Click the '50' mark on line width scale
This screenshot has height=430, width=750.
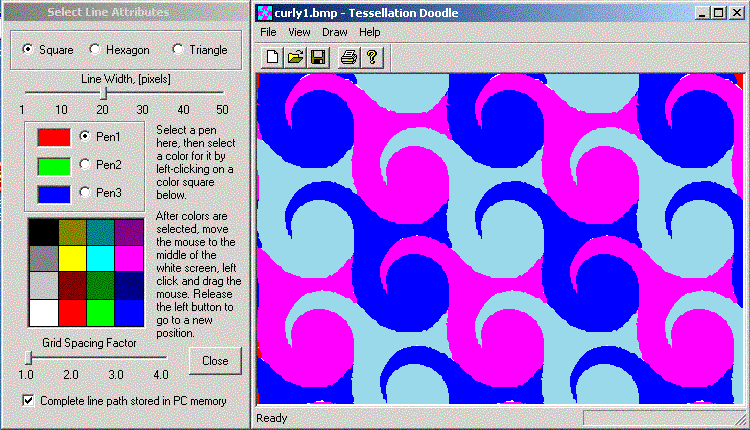tap(222, 110)
